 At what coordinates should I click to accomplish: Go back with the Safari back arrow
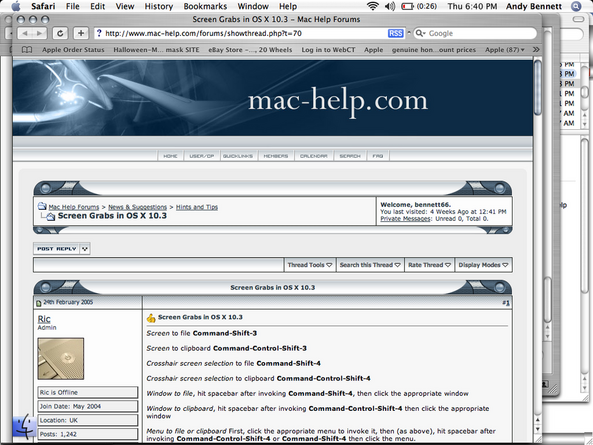point(25,33)
